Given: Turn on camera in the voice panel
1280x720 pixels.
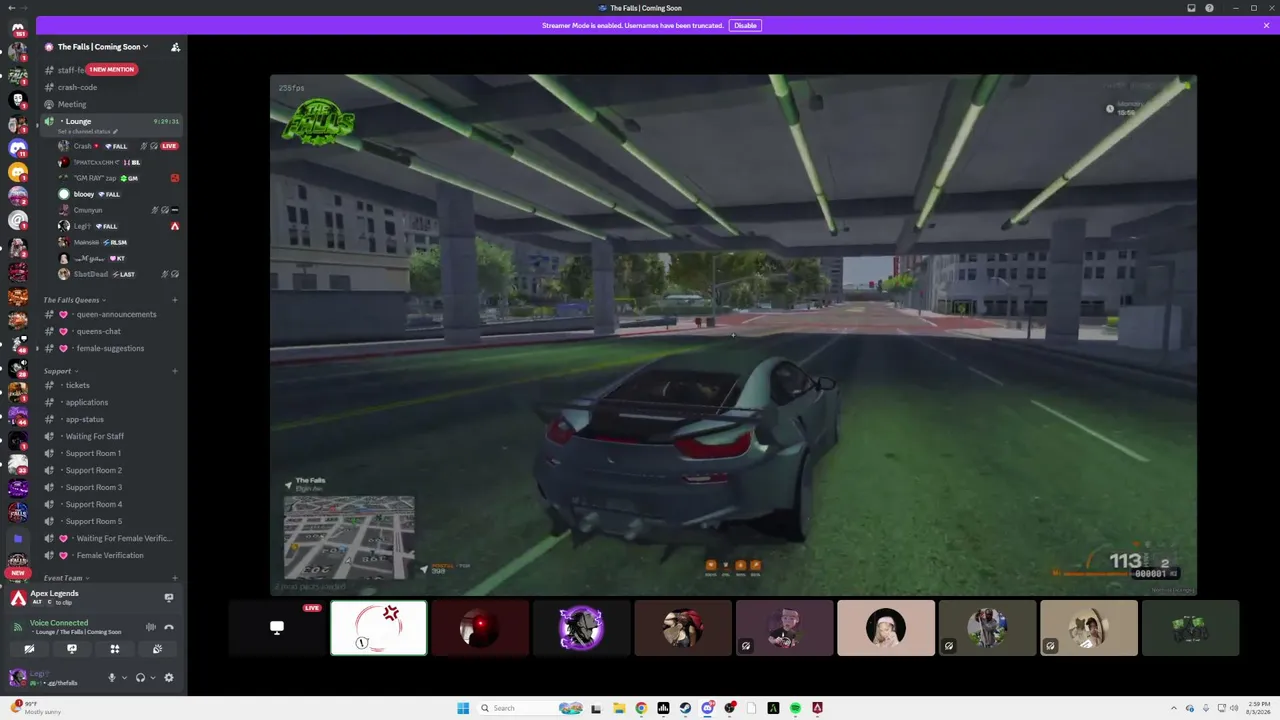Looking at the screenshot, I should 29,649.
